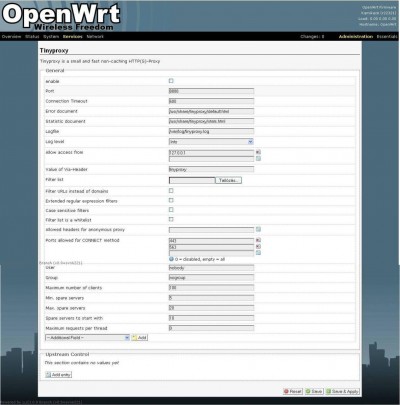Edit the Value of Via-Header field

[x=211, y=169]
